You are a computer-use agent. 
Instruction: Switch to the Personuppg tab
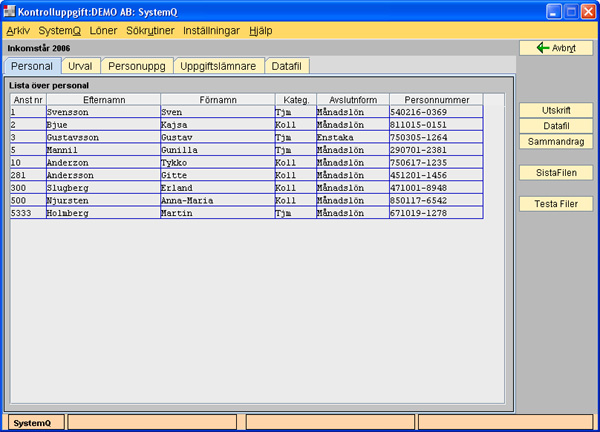click(136, 66)
